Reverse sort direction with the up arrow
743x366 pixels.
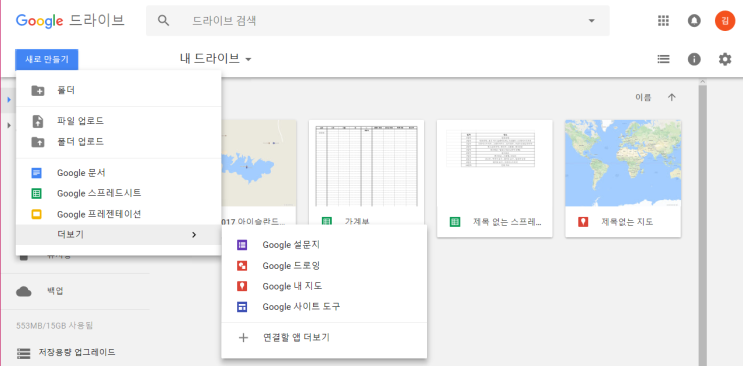click(x=671, y=97)
